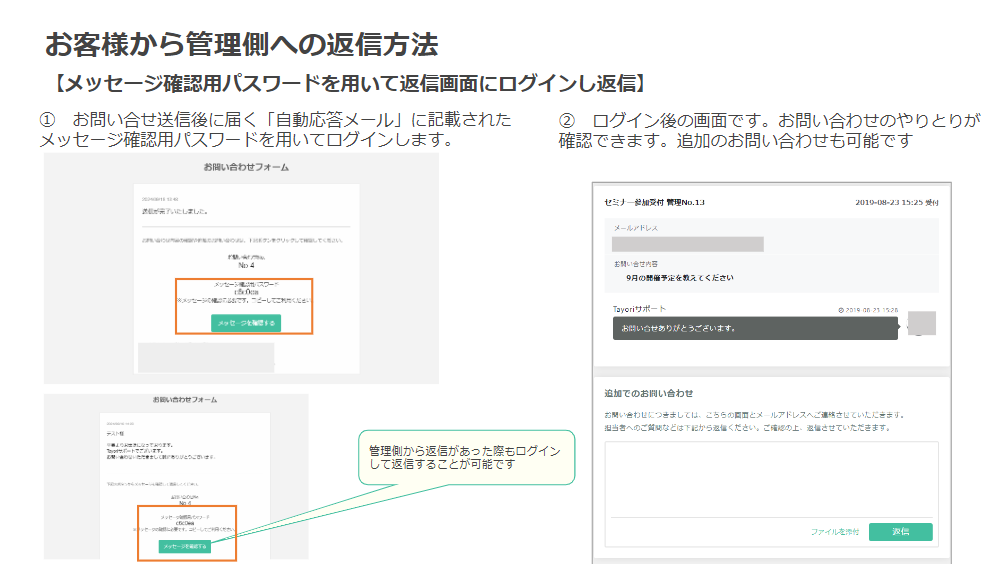The height and width of the screenshot is (564, 1000).
Task: Click the ファイルを添付 link
Action: pyautogui.click(x=835, y=532)
